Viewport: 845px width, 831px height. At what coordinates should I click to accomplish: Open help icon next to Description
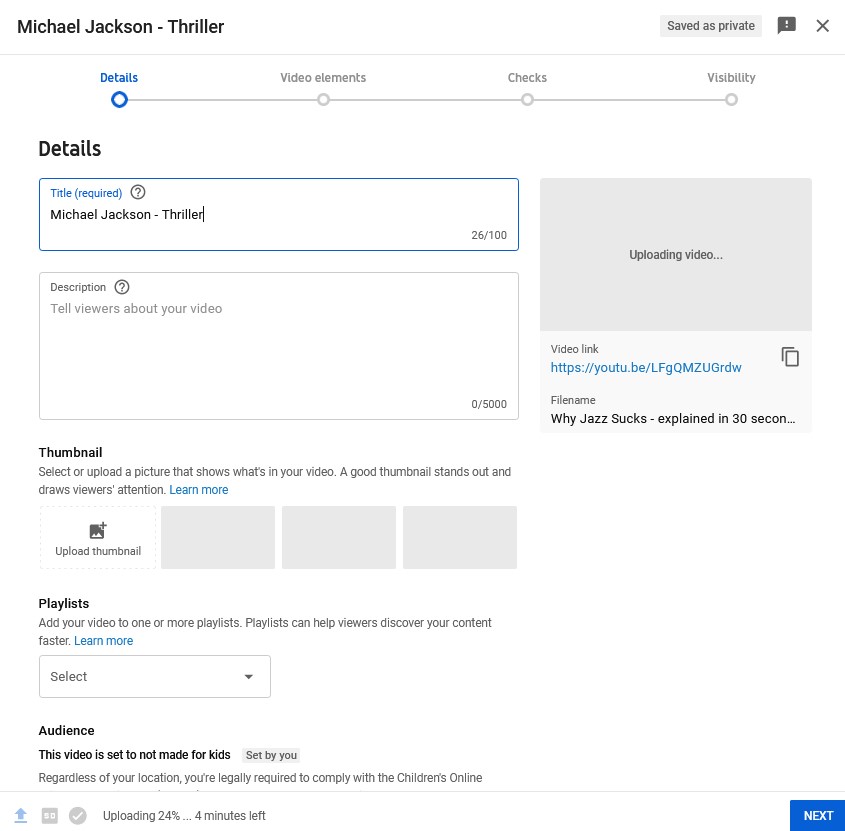[122, 287]
